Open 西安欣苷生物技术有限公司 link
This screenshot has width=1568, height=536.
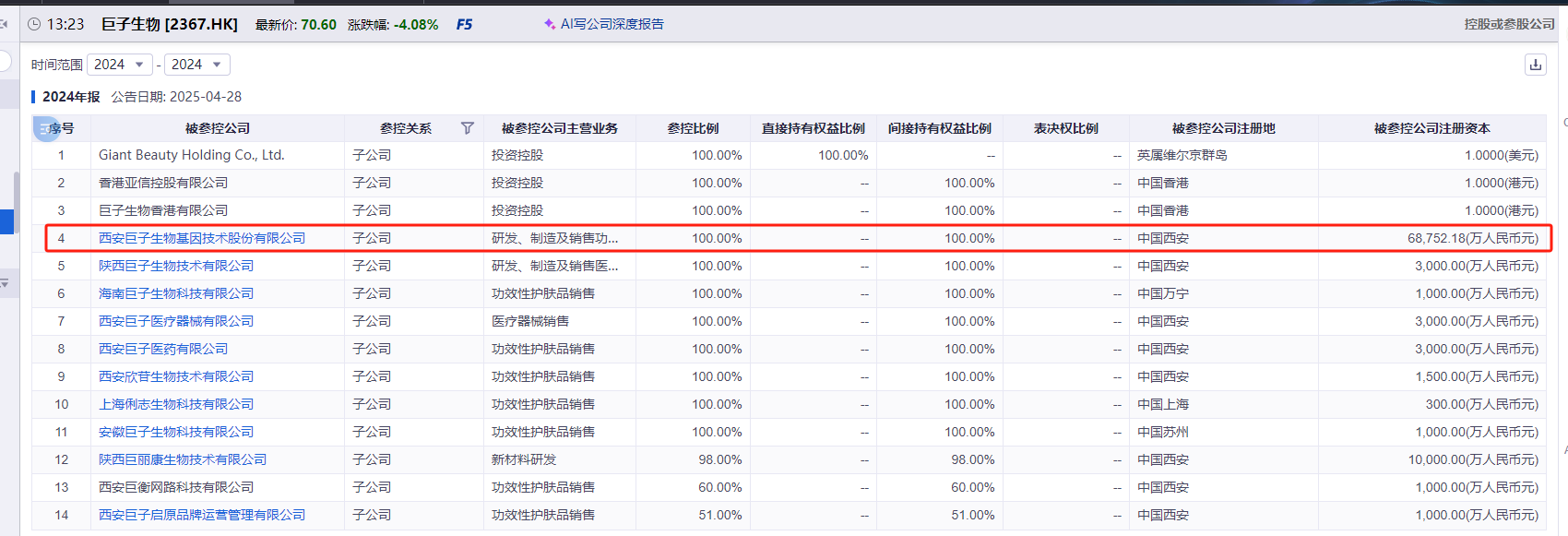(176, 376)
